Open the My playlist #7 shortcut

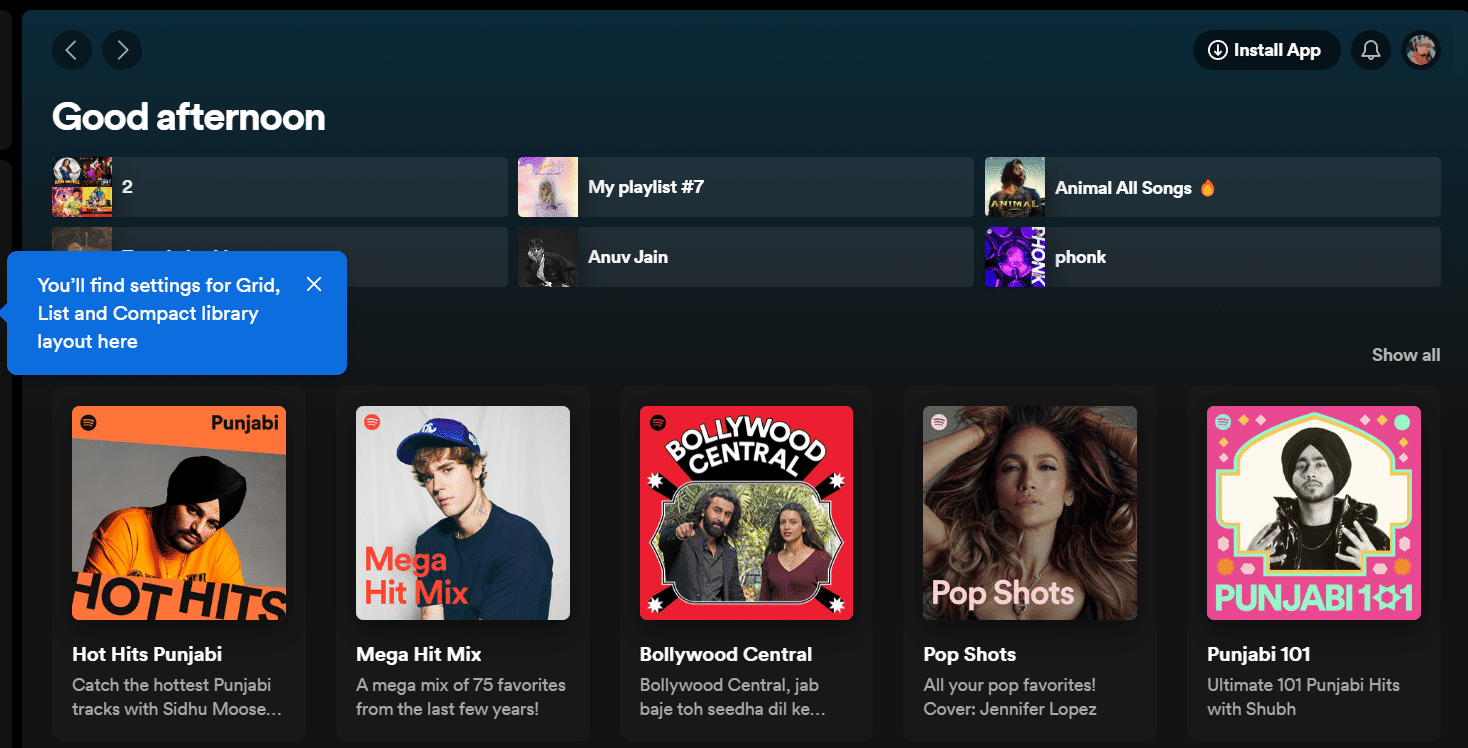click(746, 187)
